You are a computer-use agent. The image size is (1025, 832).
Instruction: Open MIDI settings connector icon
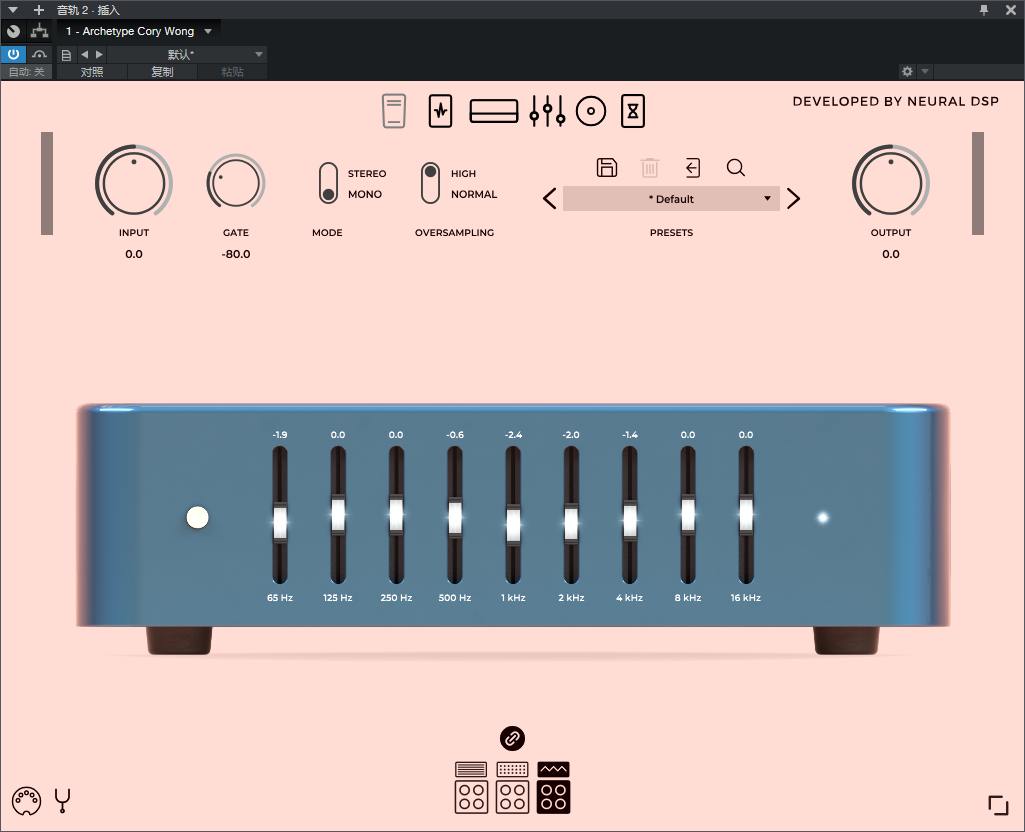coord(27,801)
